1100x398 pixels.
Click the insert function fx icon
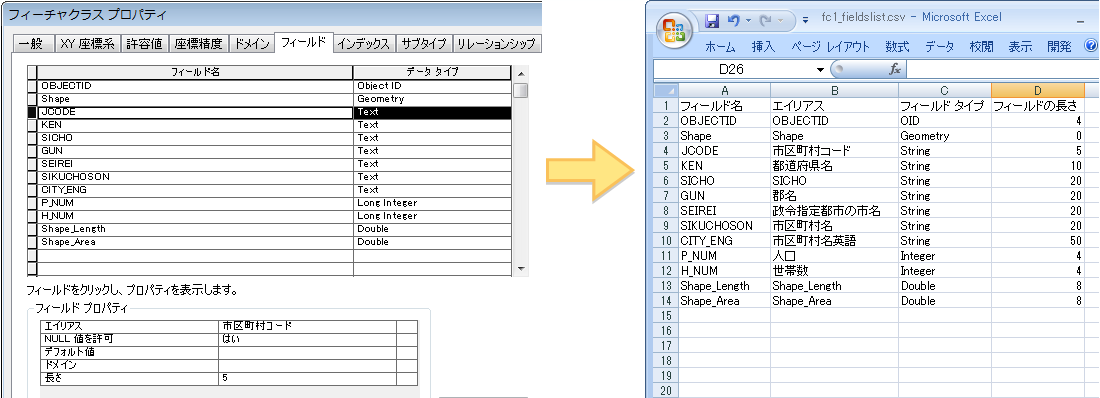pyautogui.click(x=894, y=69)
